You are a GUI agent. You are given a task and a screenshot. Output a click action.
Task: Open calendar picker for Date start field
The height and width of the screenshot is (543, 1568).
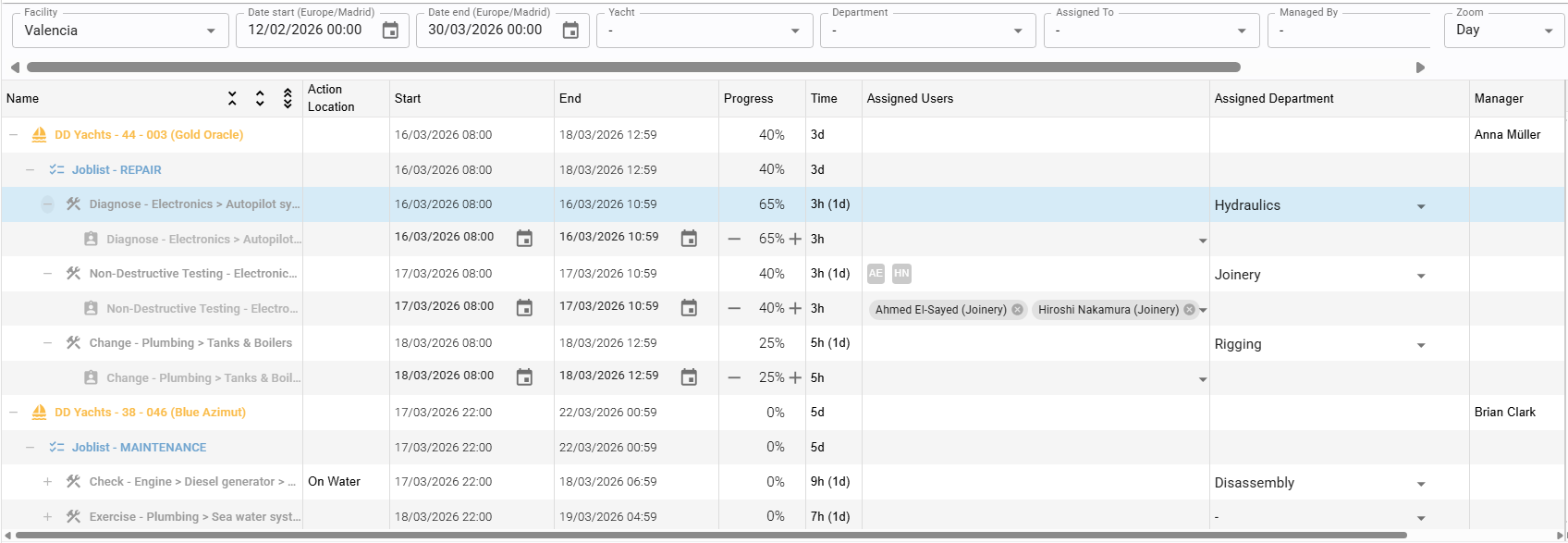click(x=390, y=31)
